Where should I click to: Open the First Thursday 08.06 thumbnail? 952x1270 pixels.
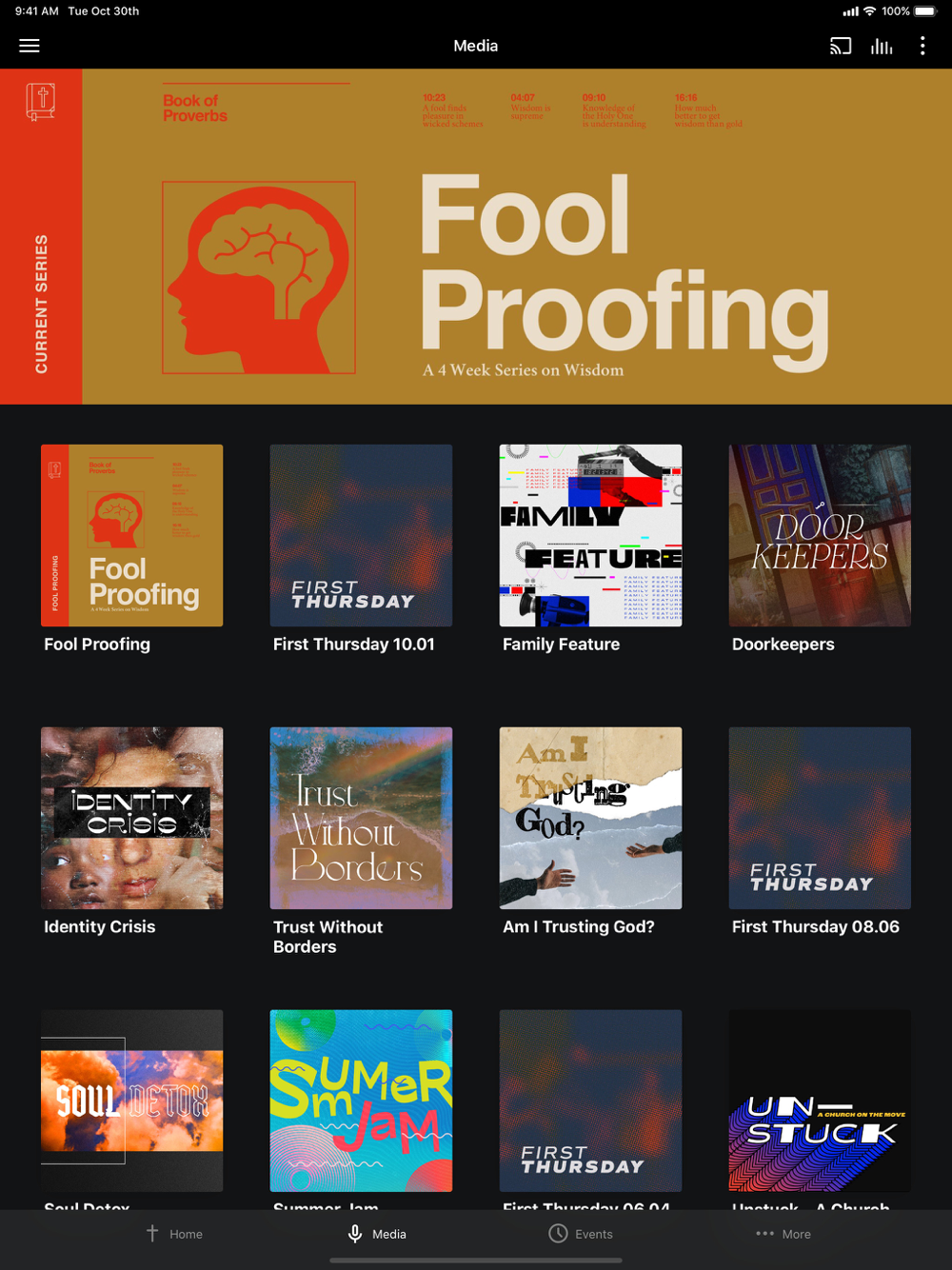[820, 818]
